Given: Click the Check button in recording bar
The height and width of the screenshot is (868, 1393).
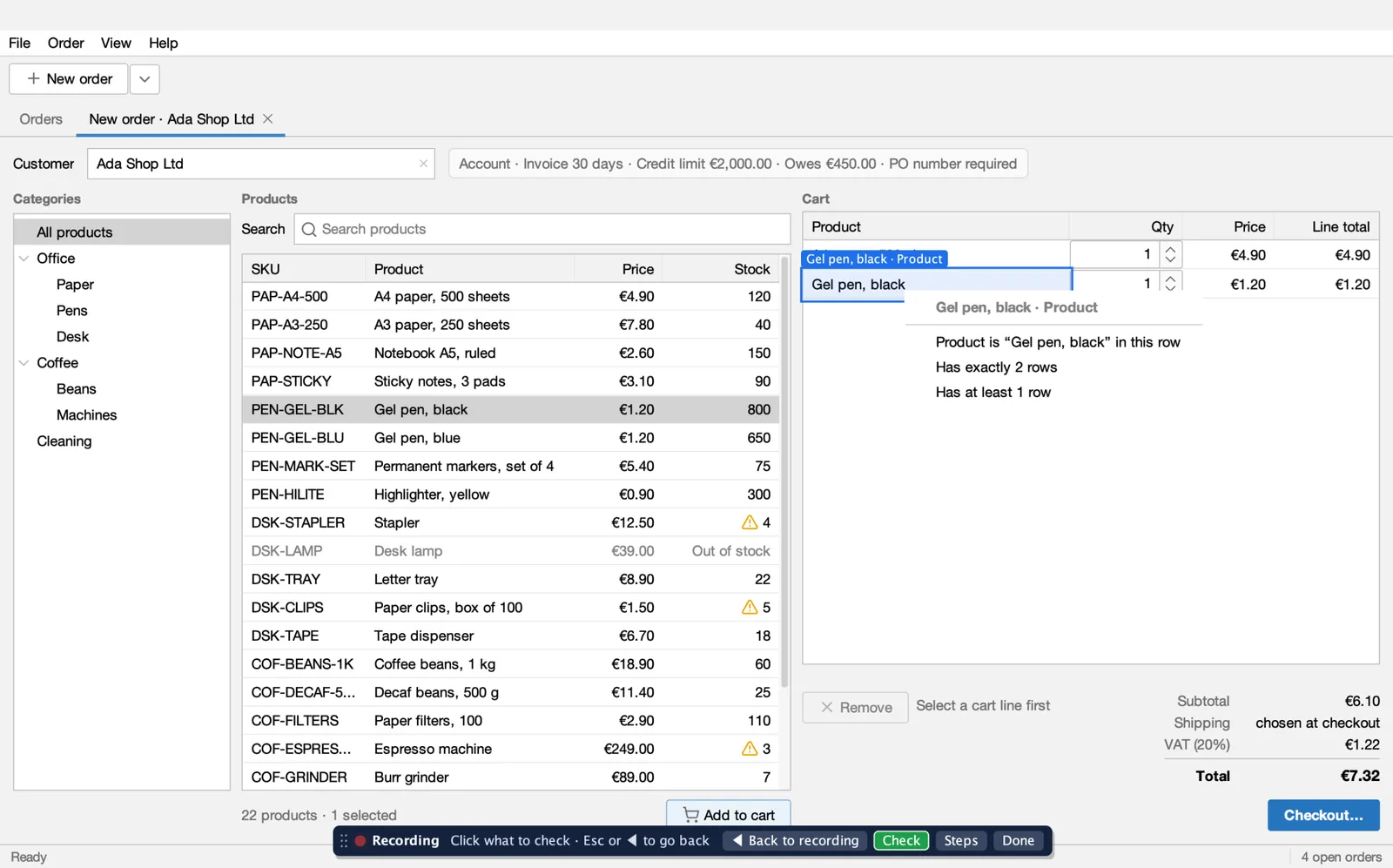Looking at the screenshot, I should [901, 841].
